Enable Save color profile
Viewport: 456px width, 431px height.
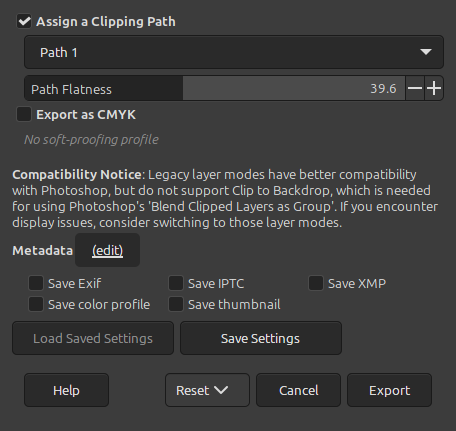tap(36, 304)
